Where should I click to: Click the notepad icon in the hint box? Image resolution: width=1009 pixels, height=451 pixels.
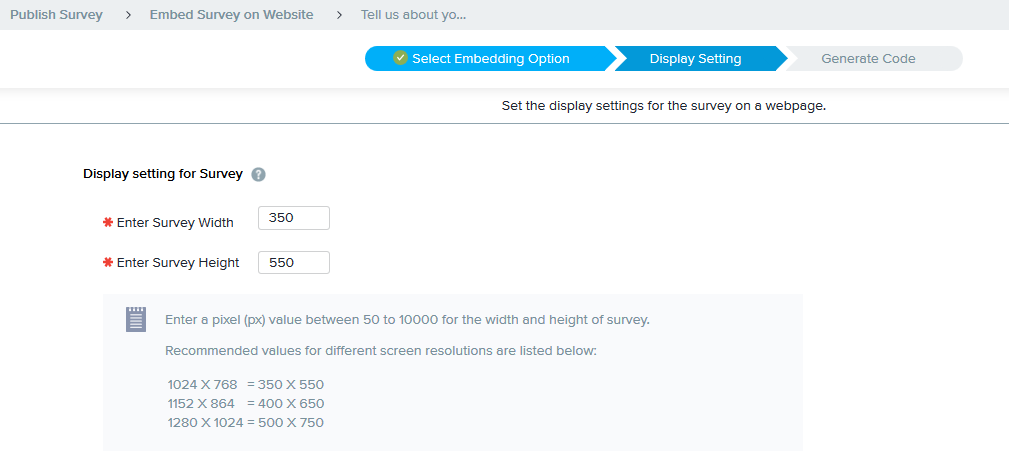pos(136,319)
